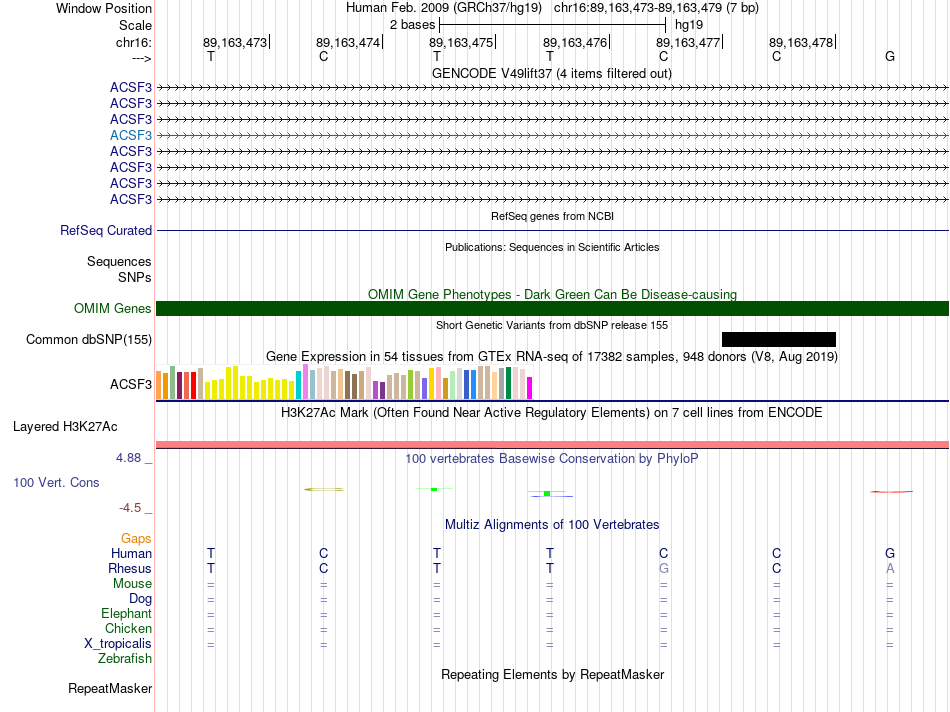The image size is (950, 712).
Task: Click the pink H3K27Ac signal bar
Action: 552,445
